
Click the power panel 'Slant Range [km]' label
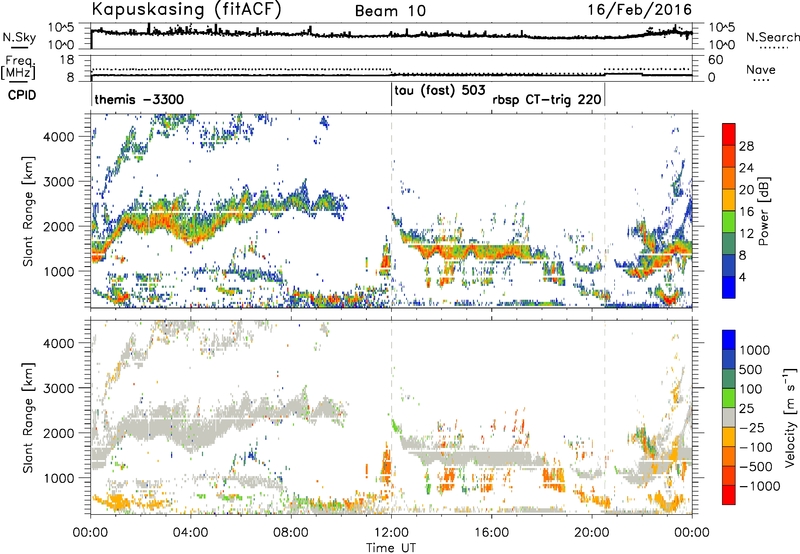pos(28,211)
